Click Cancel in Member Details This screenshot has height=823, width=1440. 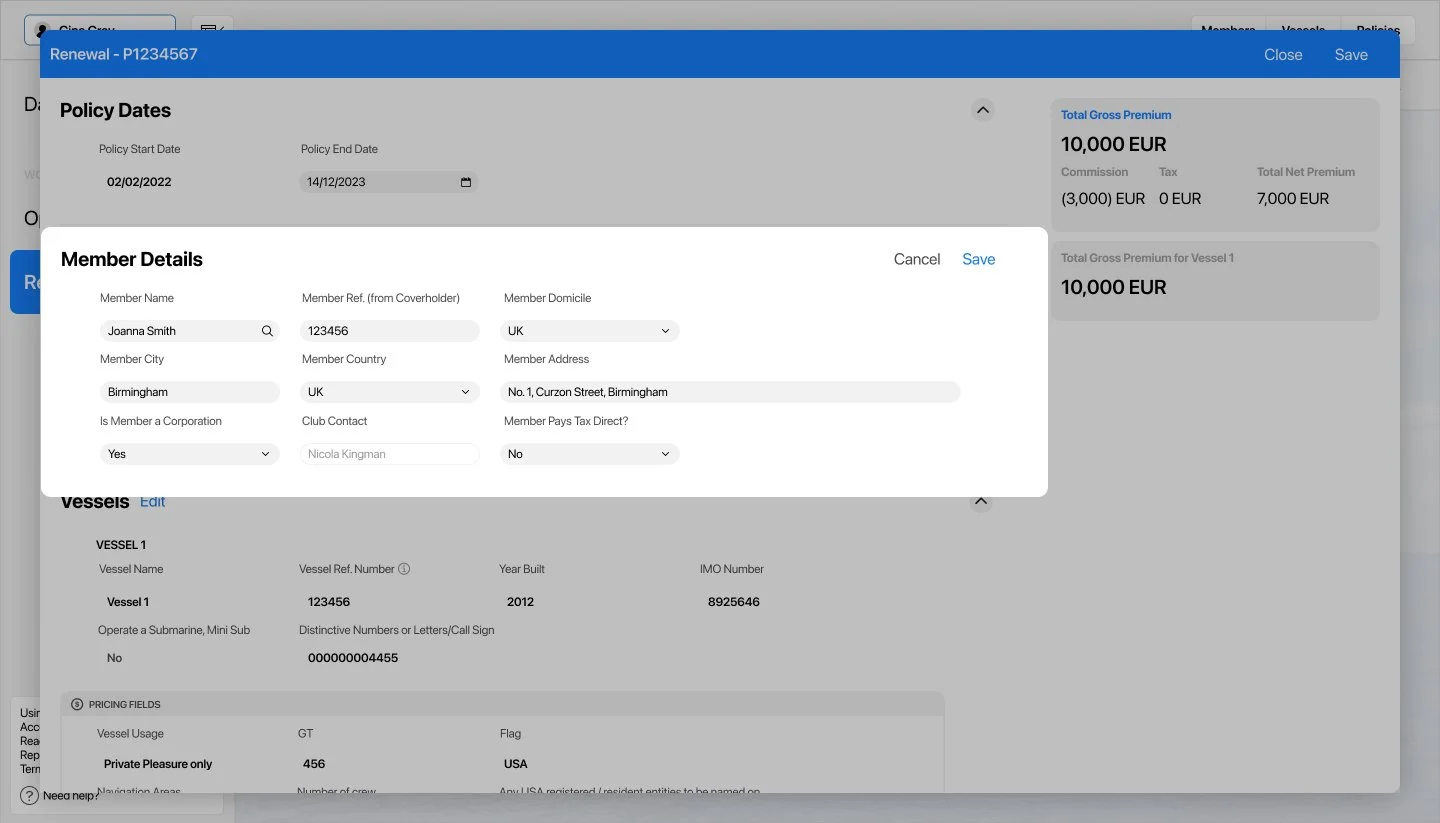point(917,259)
